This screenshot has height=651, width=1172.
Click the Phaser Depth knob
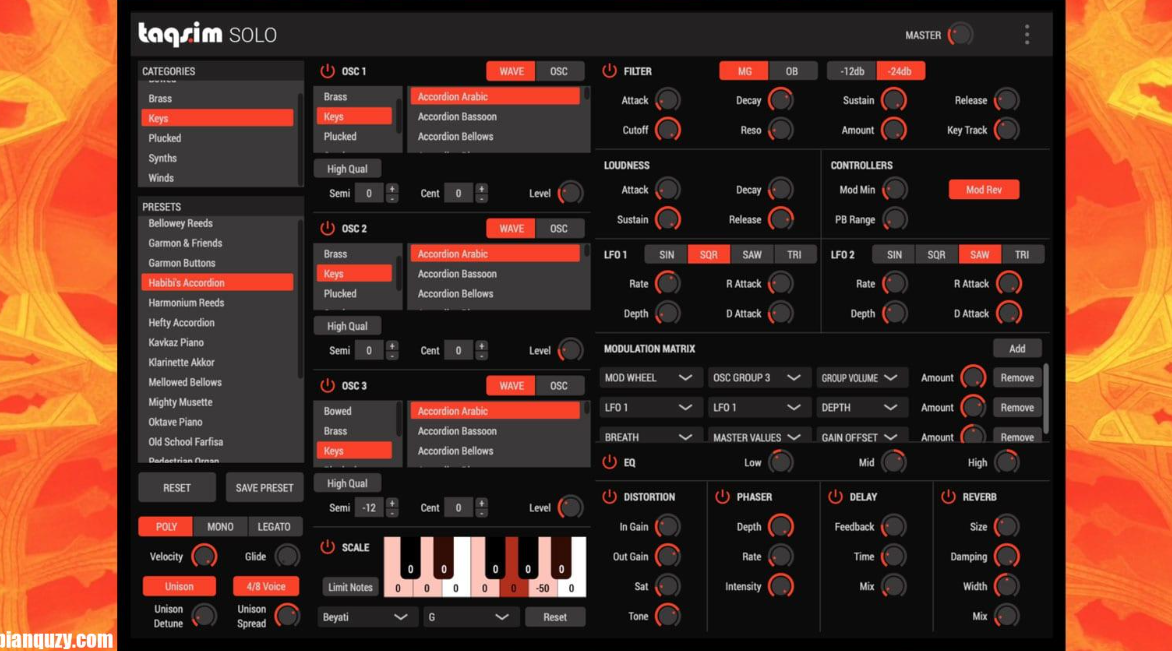(x=780, y=527)
